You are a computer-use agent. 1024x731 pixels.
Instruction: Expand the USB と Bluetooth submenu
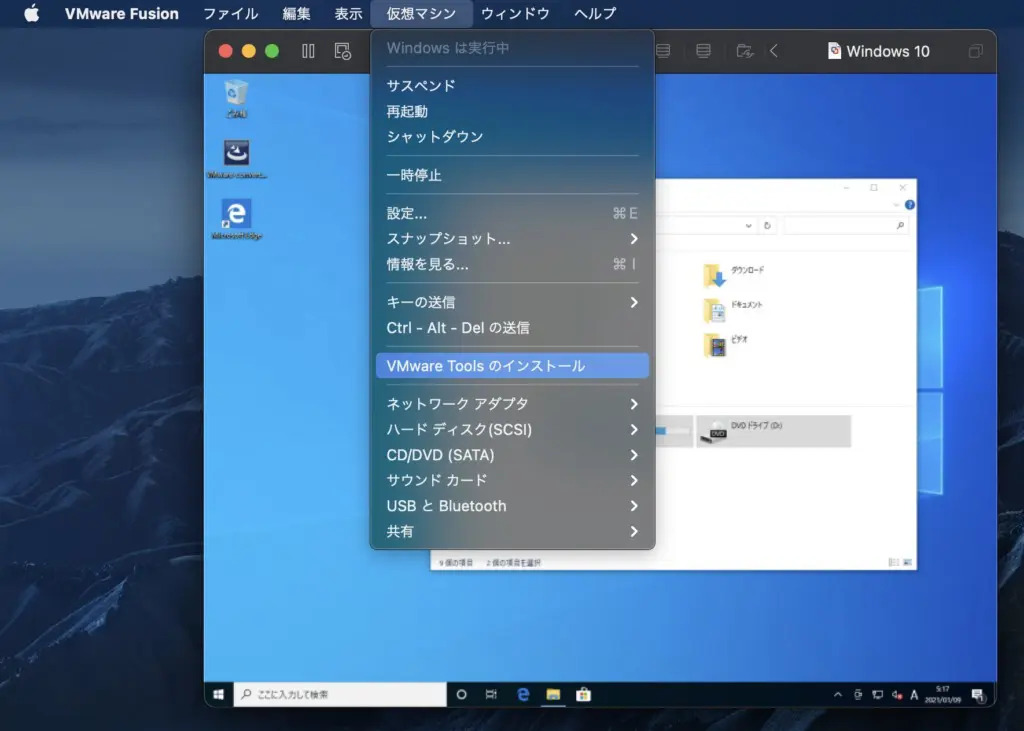click(512, 506)
